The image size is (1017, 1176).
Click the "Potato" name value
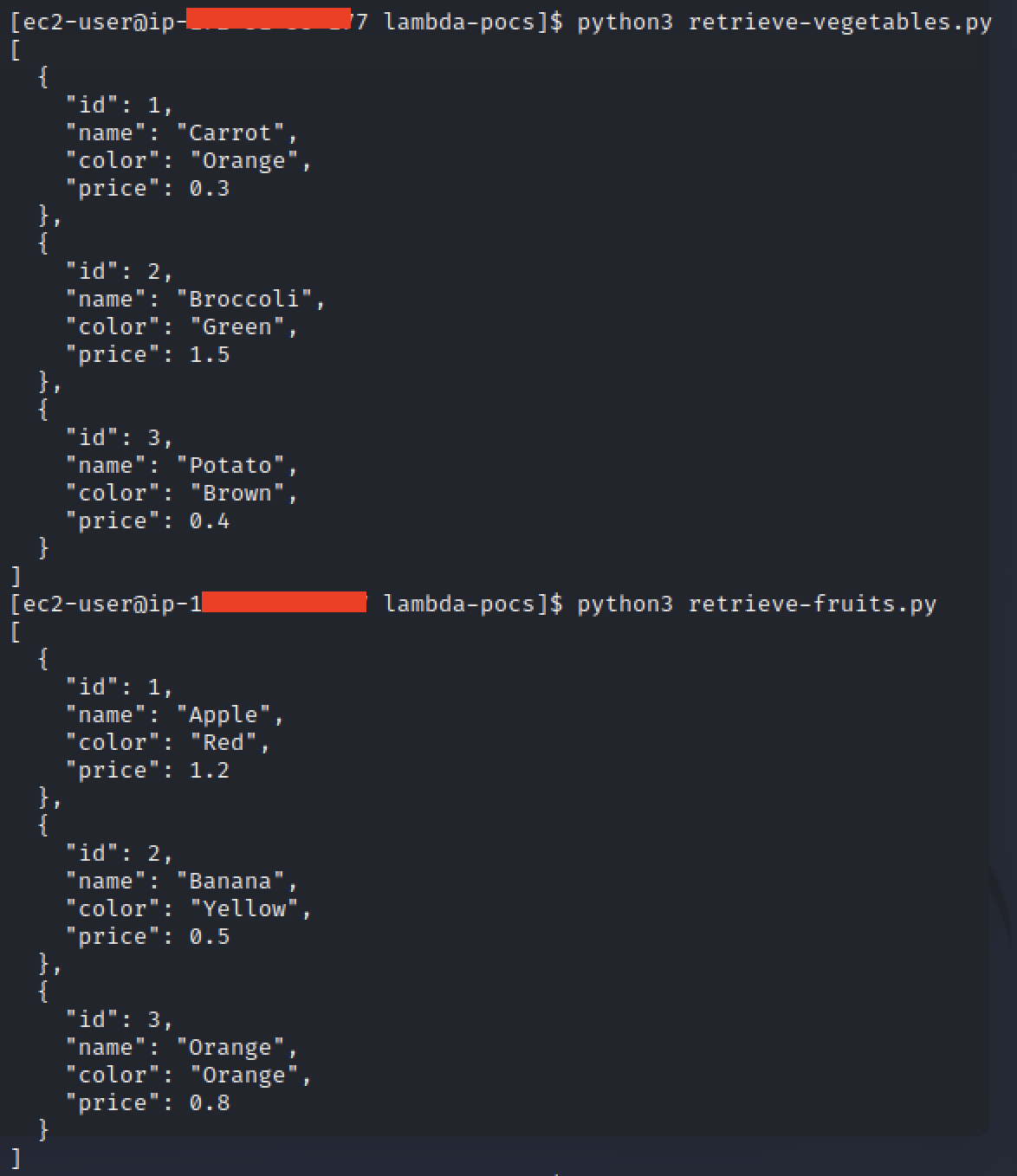pyautogui.click(x=230, y=465)
